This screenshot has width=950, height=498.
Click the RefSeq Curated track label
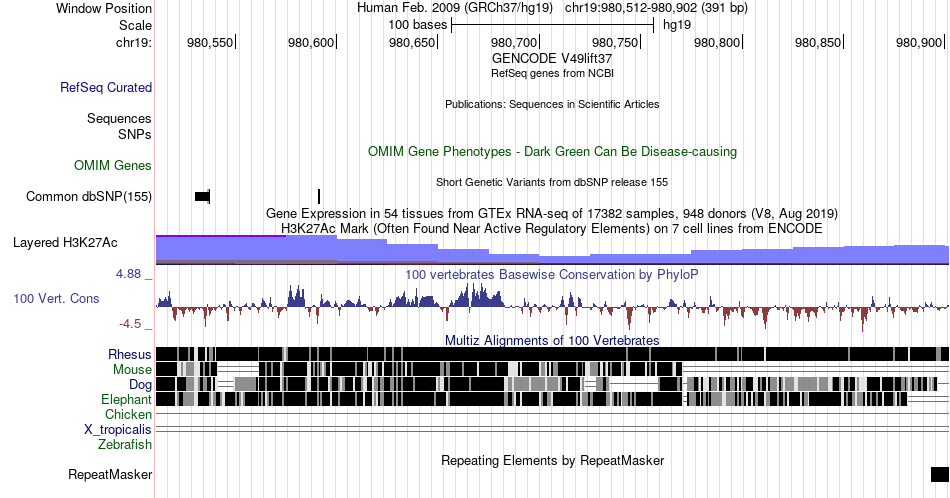[x=106, y=88]
